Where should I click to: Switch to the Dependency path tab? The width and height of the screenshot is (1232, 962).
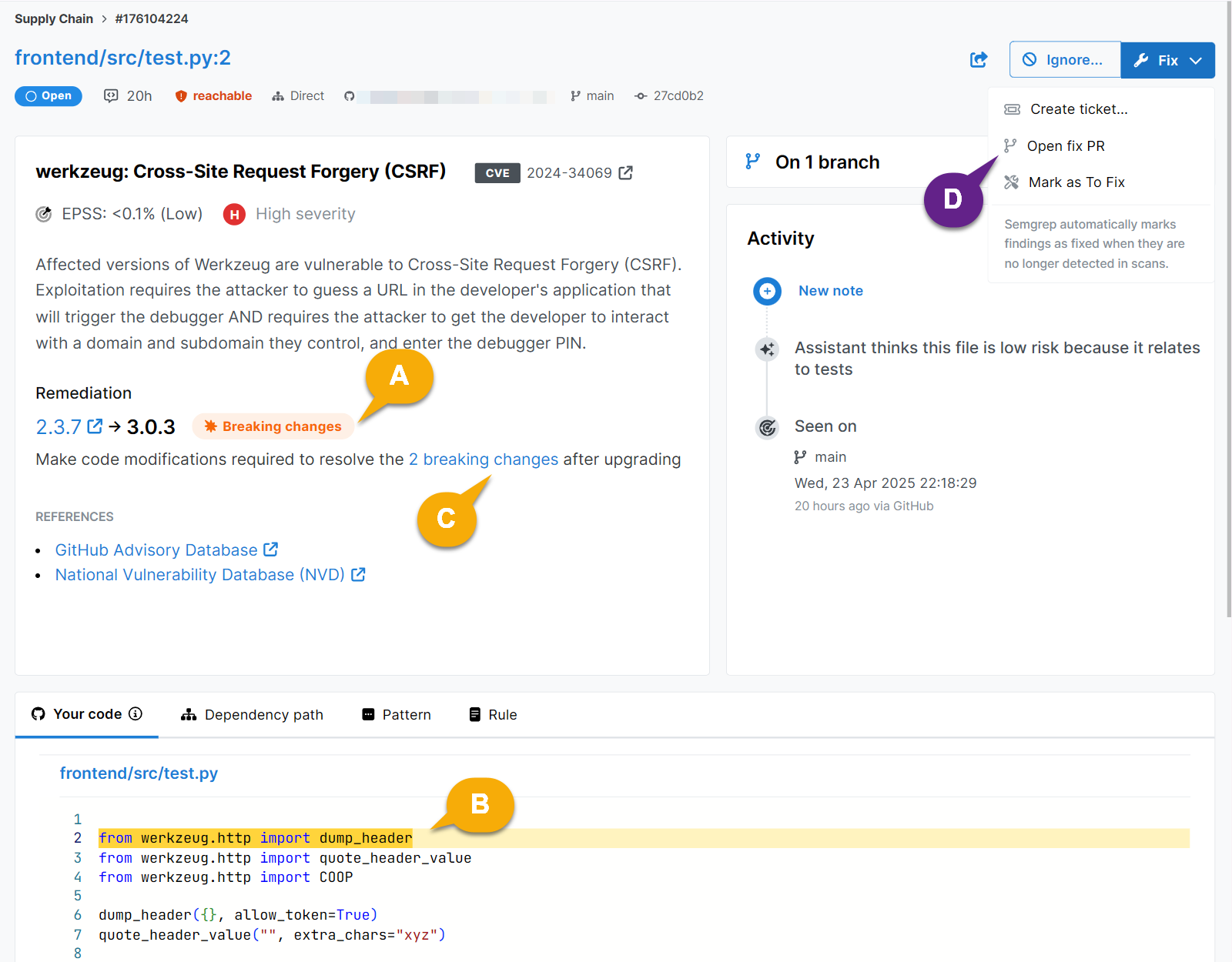(253, 715)
